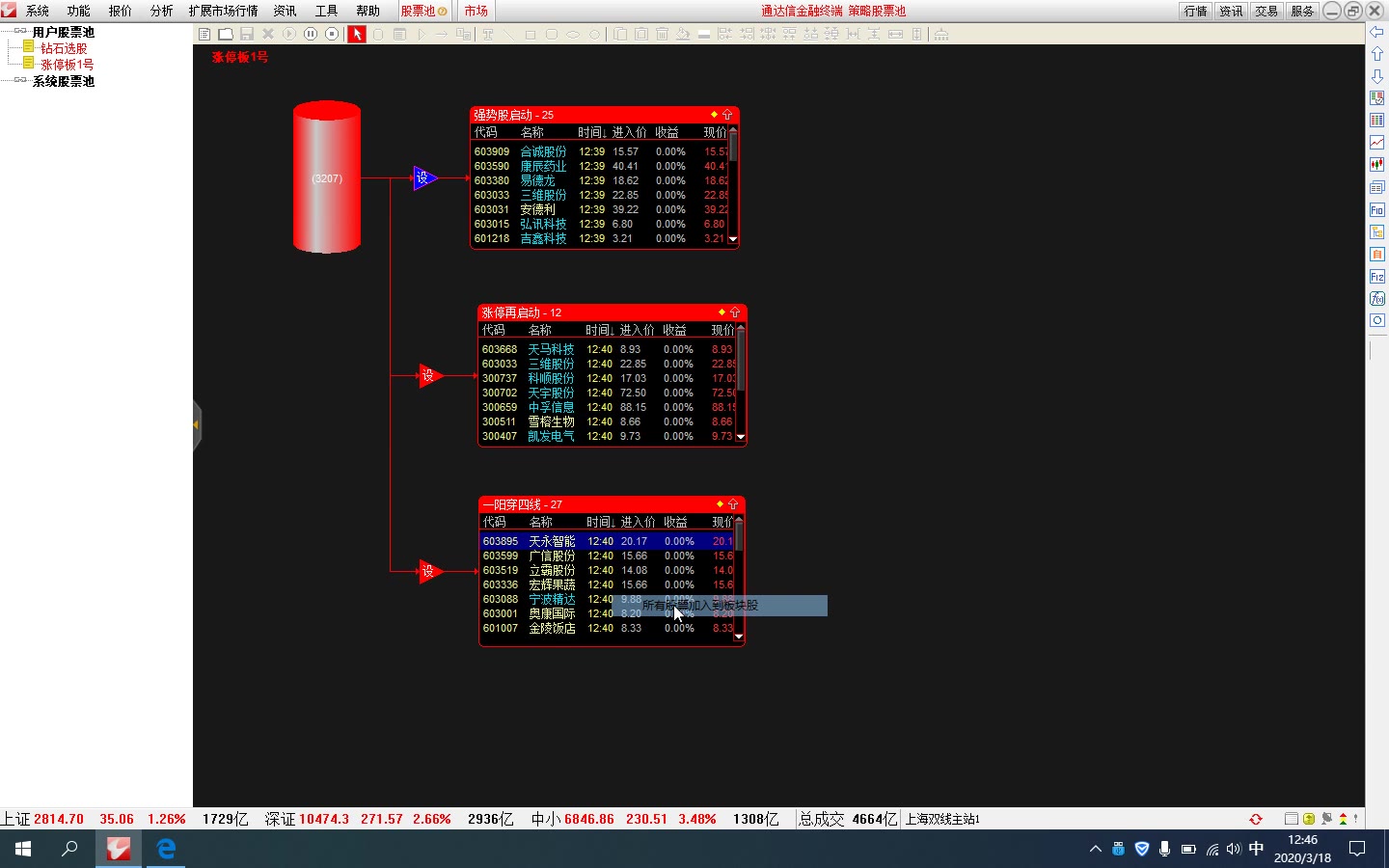Sort 涨停再启动 table by 时间 column
Image resolution: width=1389 pixels, height=868 pixels.
click(x=599, y=330)
